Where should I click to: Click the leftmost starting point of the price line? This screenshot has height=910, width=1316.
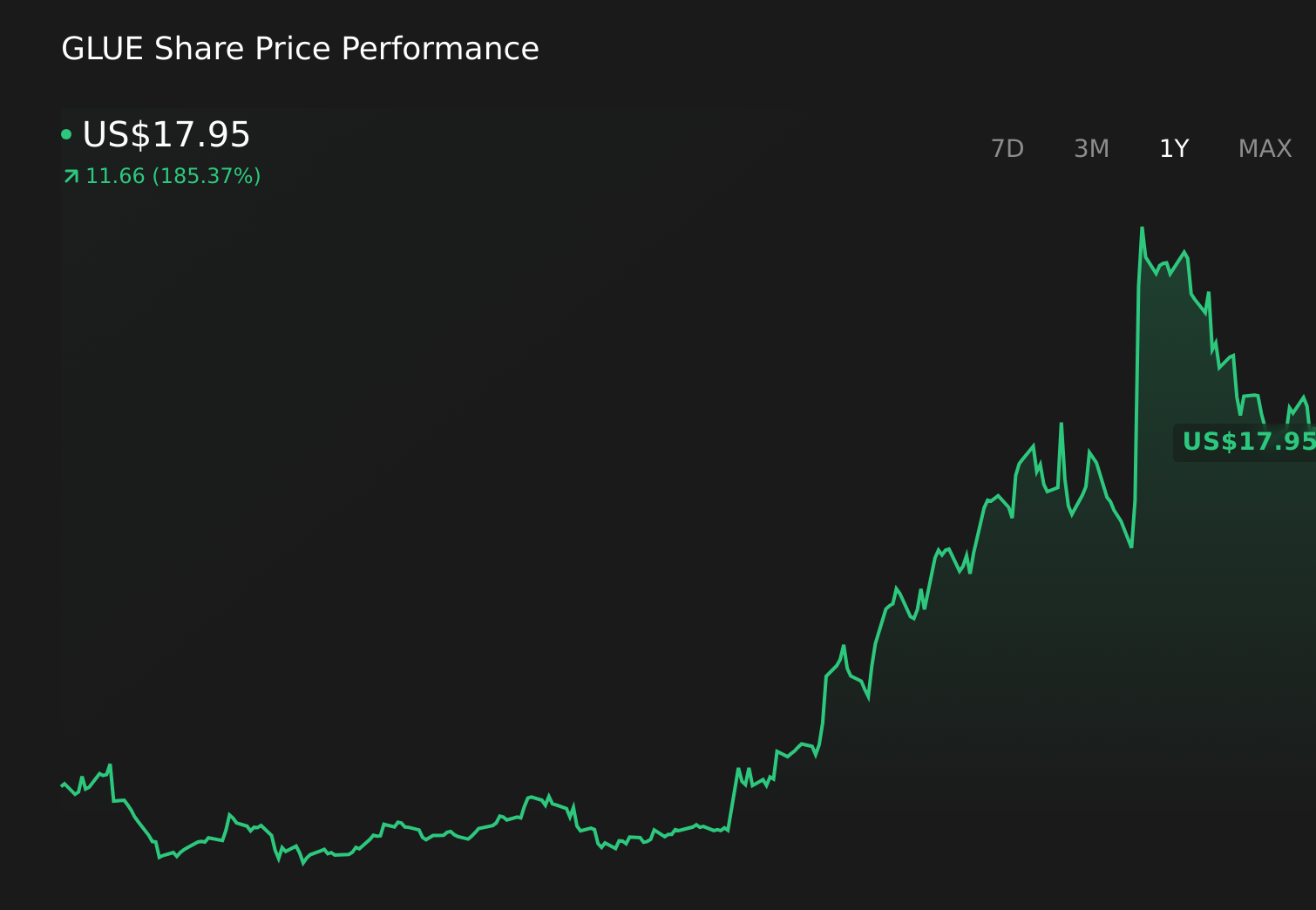(x=63, y=784)
